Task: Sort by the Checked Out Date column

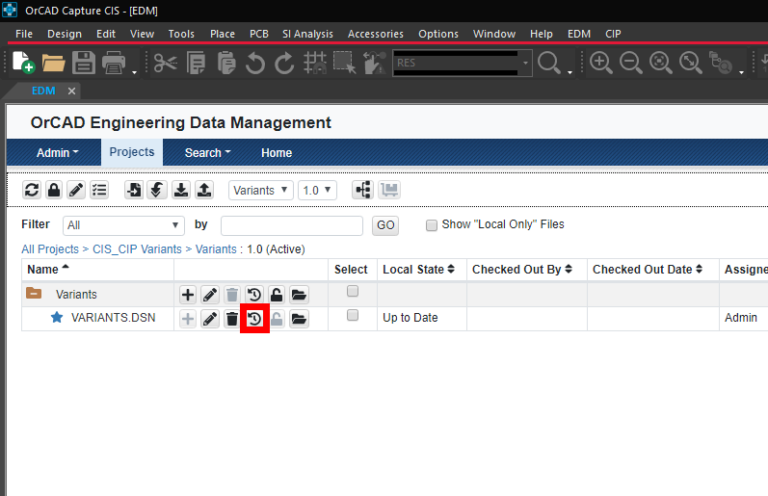Action: (x=648, y=269)
